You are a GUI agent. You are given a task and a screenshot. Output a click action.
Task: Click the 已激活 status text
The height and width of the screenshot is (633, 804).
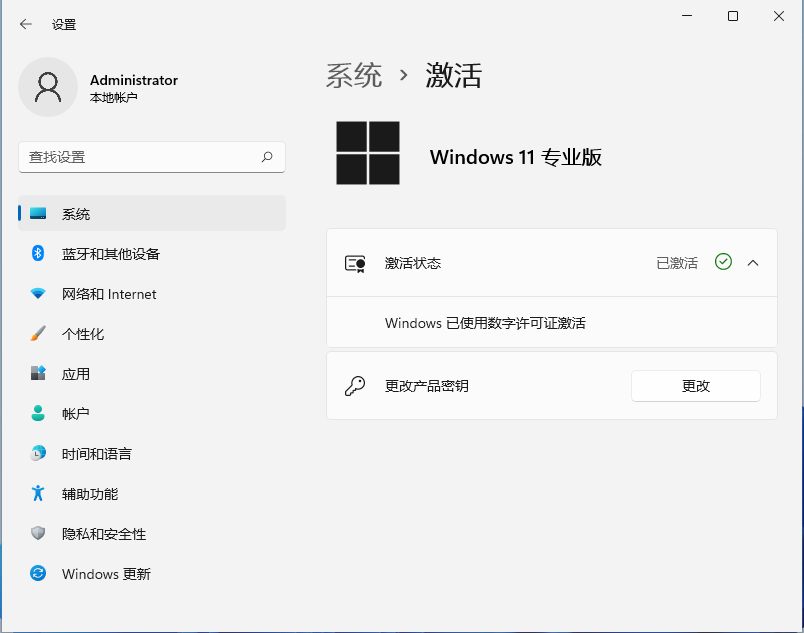pos(677,263)
